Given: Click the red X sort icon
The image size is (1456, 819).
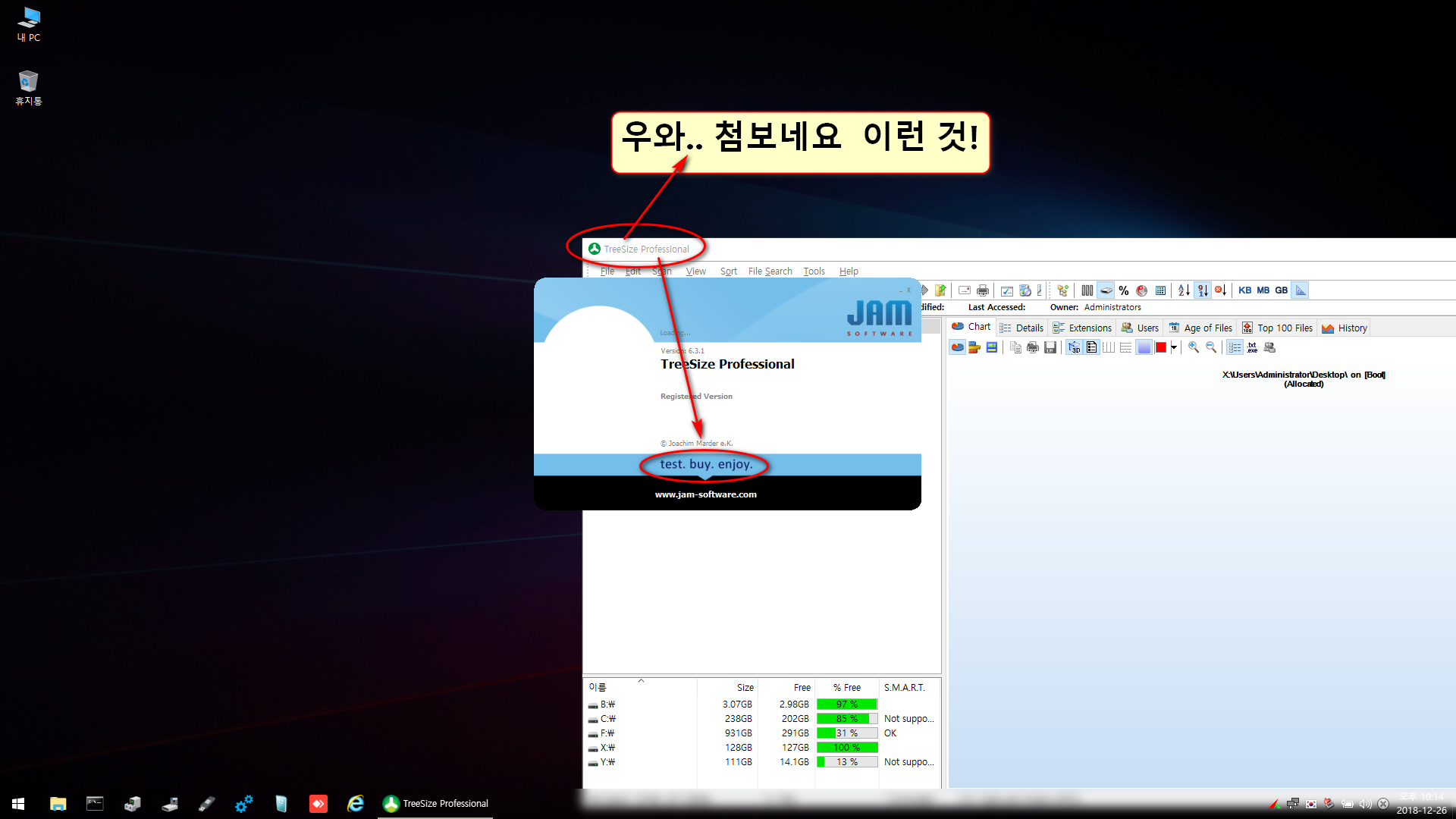Looking at the screenshot, I should click(x=1221, y=290).
